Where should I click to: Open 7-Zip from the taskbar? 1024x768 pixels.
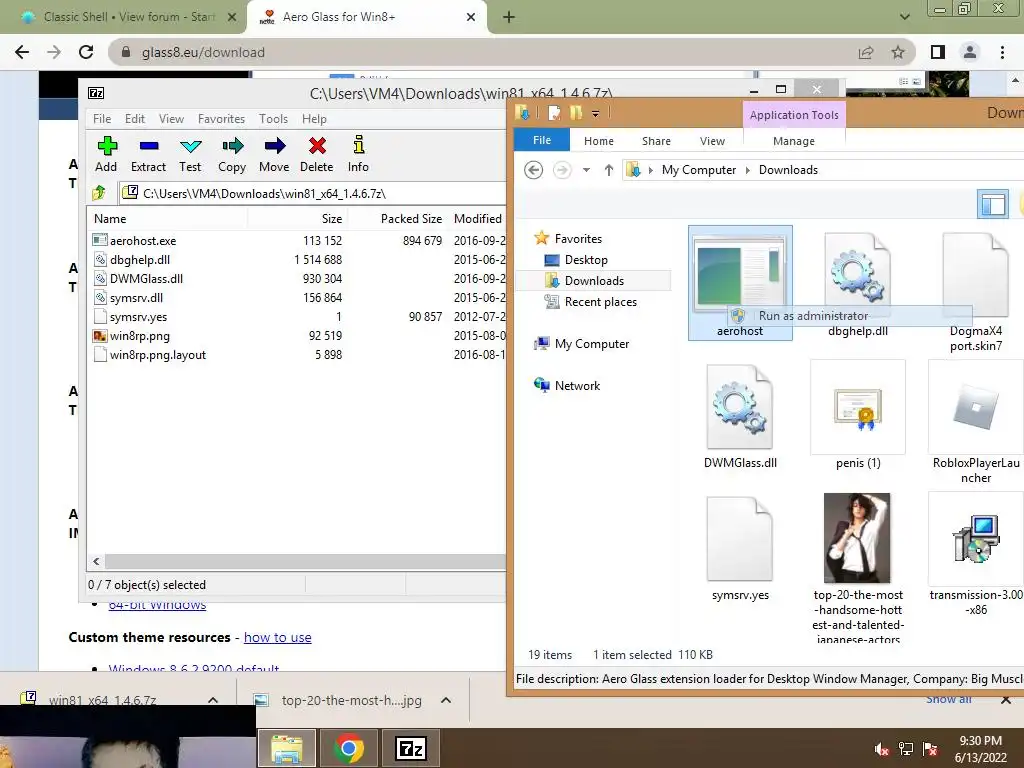411,748
